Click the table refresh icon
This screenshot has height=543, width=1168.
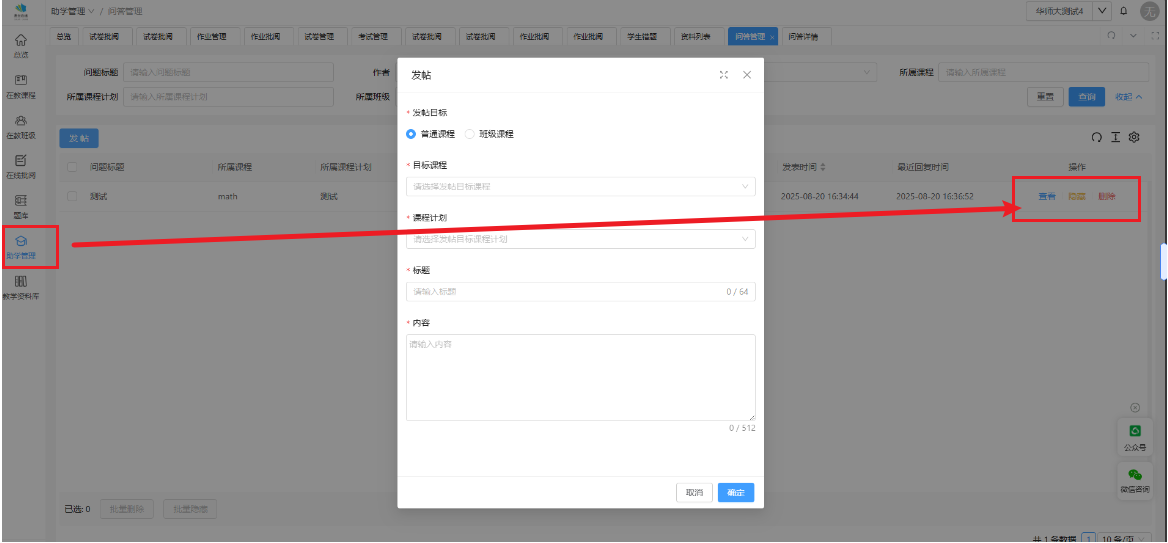point(1097,137)
